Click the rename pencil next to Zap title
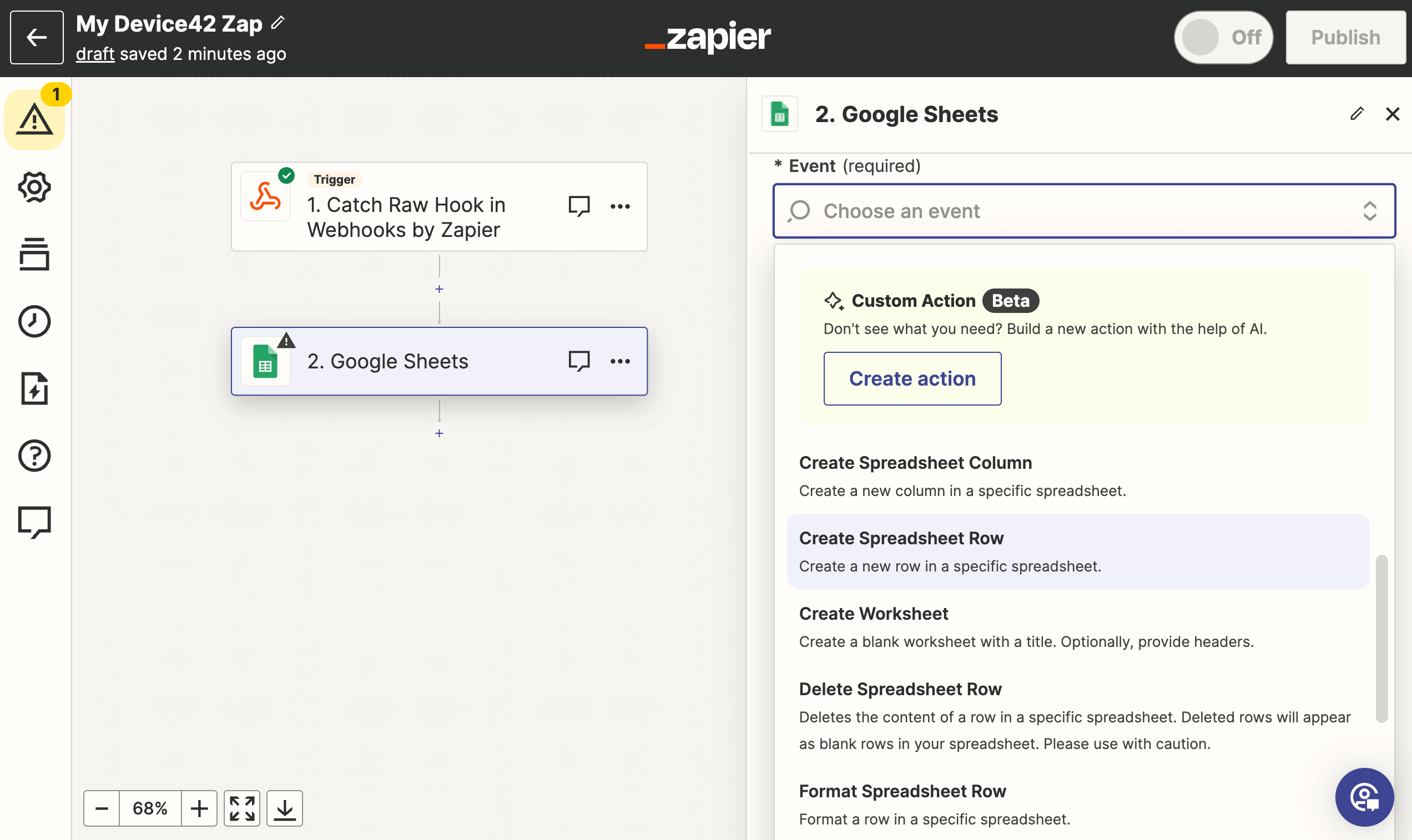The image size is (1412, 840). [278, 23]
